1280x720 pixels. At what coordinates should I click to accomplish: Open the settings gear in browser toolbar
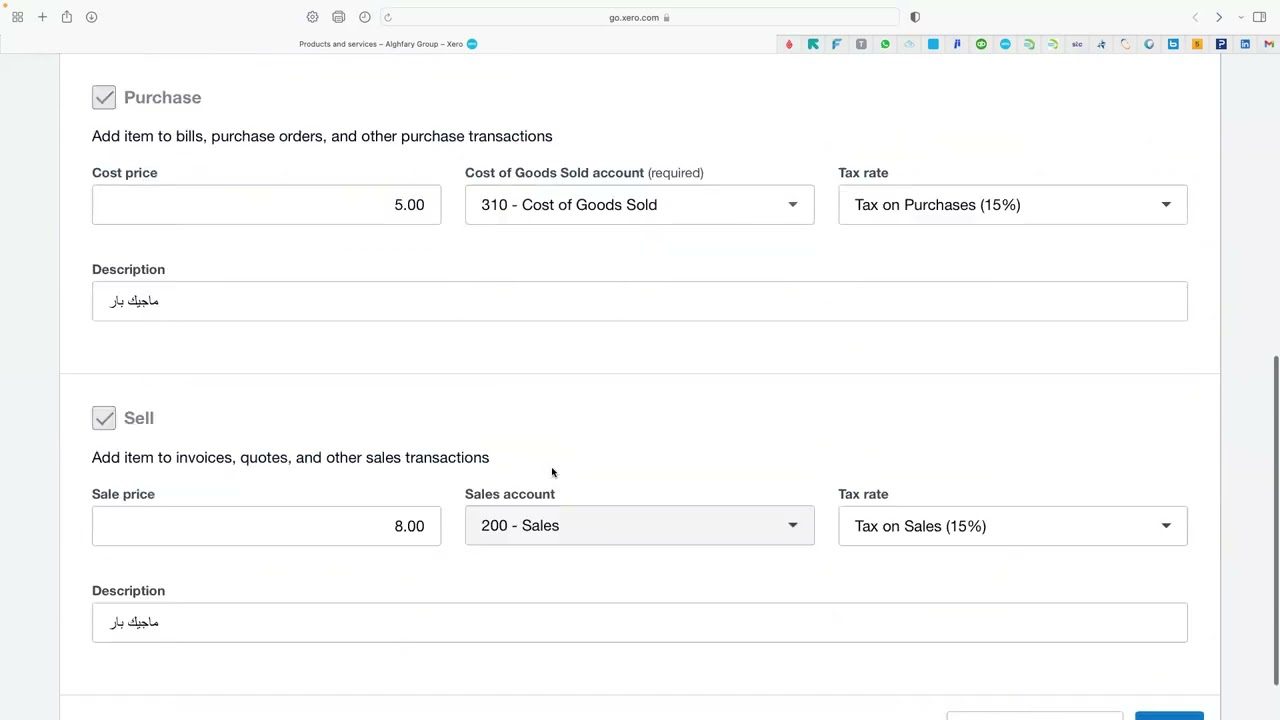(313, 17)
